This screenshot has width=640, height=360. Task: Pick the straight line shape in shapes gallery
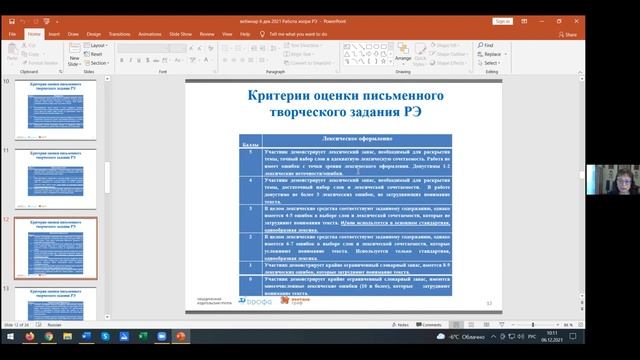354,47
